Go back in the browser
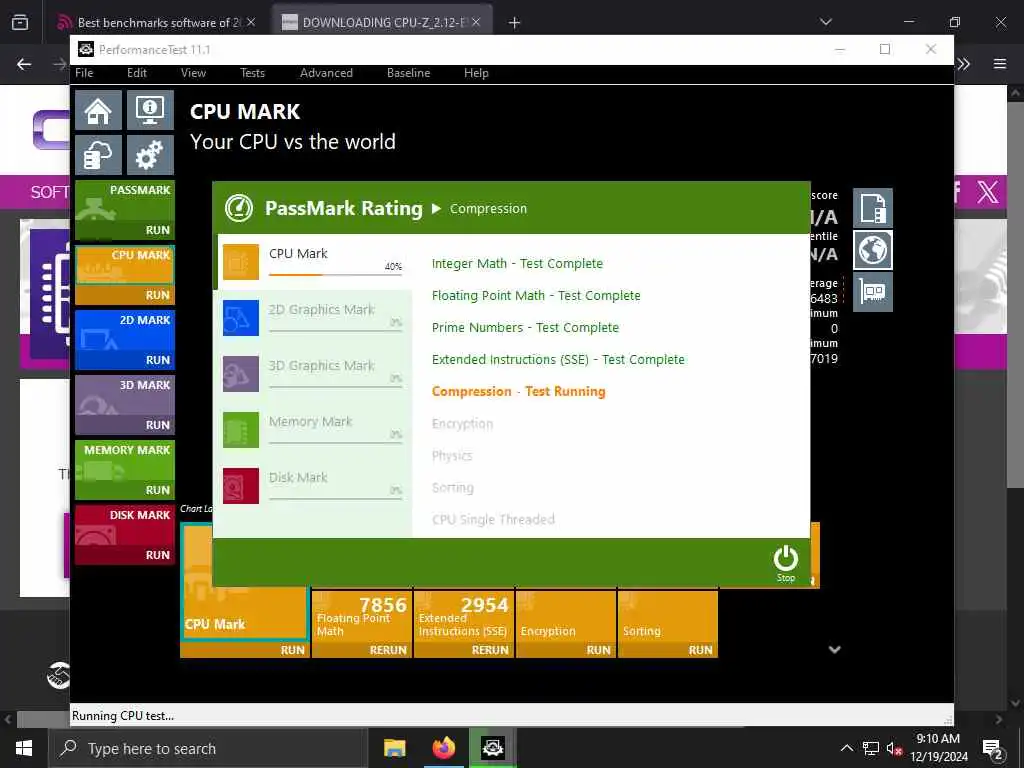 pos(24,63)
